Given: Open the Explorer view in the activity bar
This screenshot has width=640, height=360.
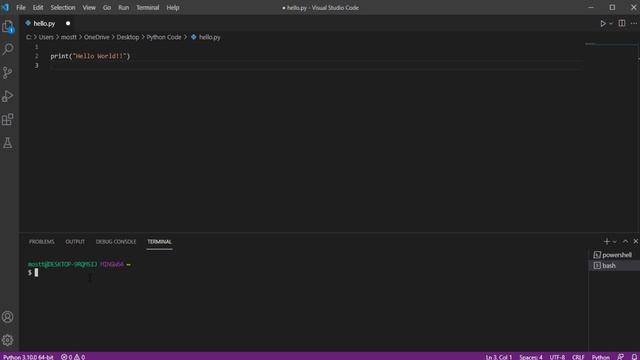Looking at the screenshot, I should [8, 27].
